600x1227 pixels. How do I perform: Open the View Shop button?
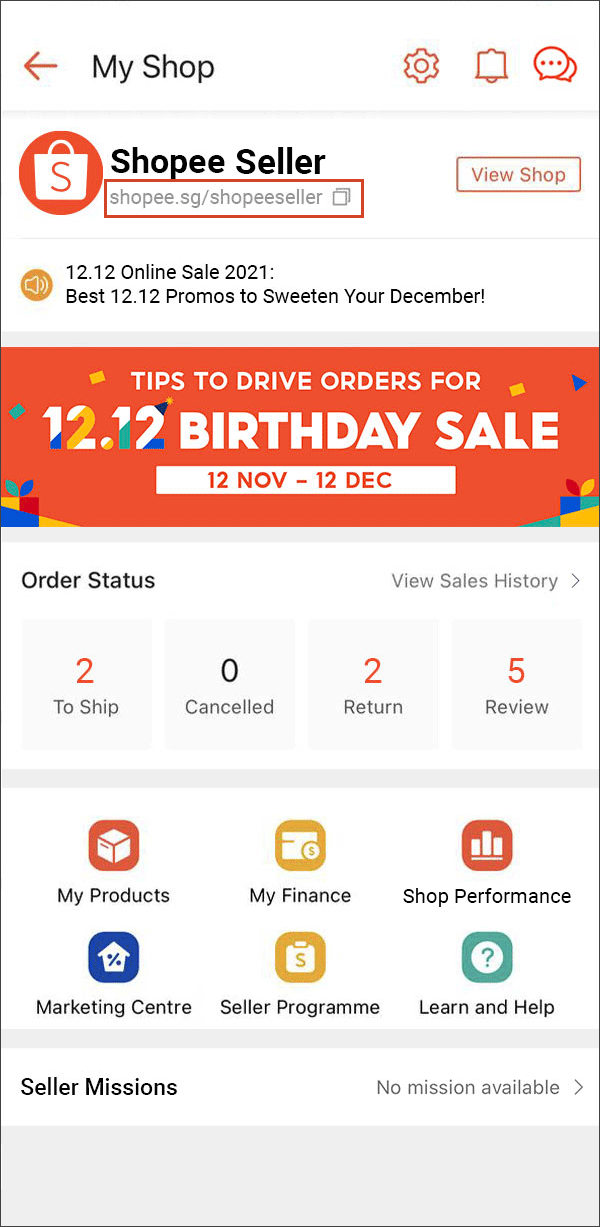518,174
